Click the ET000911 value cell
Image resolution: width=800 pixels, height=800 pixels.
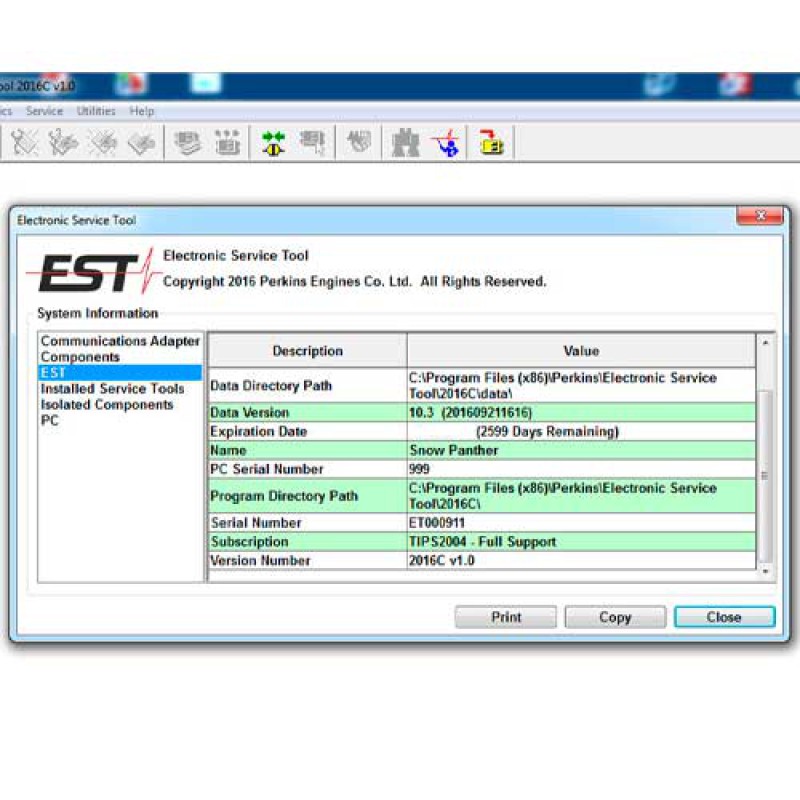581,522
